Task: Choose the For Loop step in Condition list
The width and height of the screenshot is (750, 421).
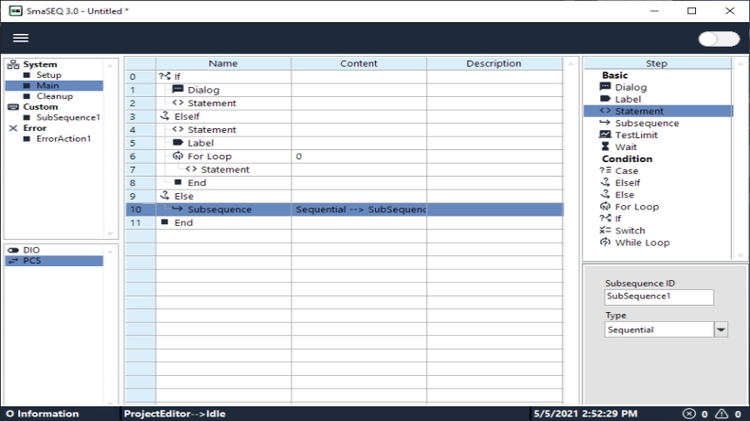Action: (x=637, y=207)
